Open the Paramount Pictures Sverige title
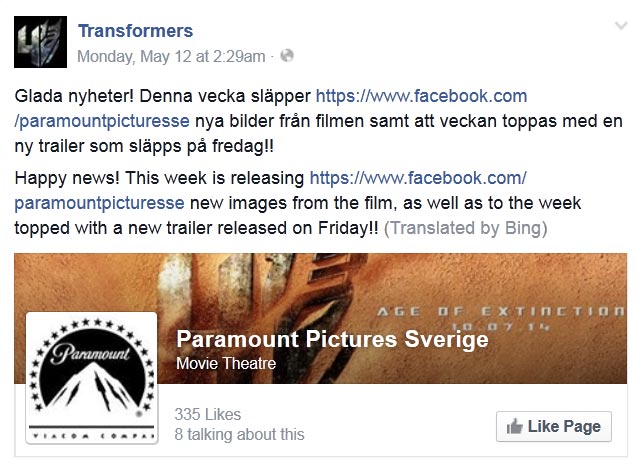This screenshot has height=469, width=642. point(331,339)
